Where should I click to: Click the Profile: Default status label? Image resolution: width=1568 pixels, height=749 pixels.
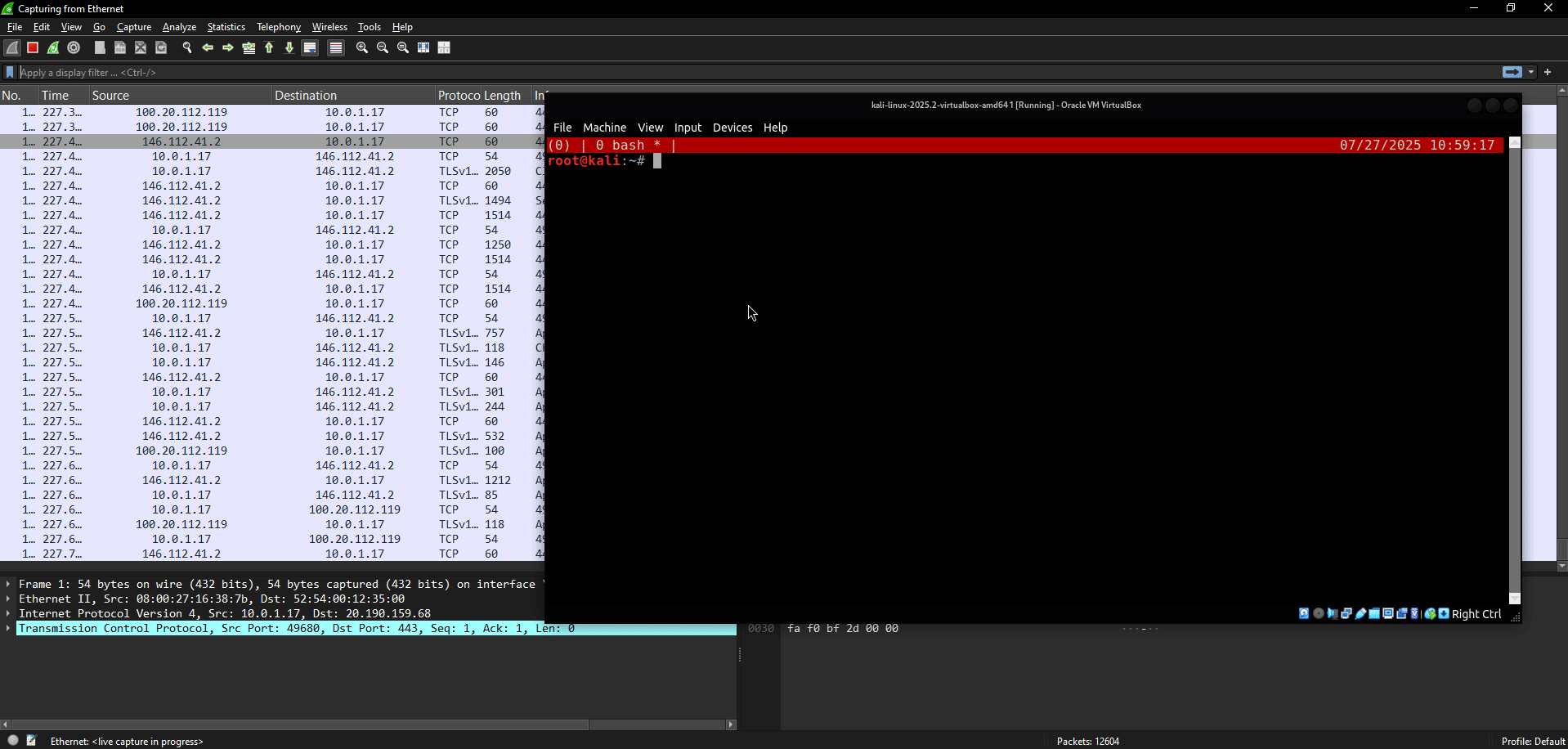pyautogui.click(x=1532, y=742)
